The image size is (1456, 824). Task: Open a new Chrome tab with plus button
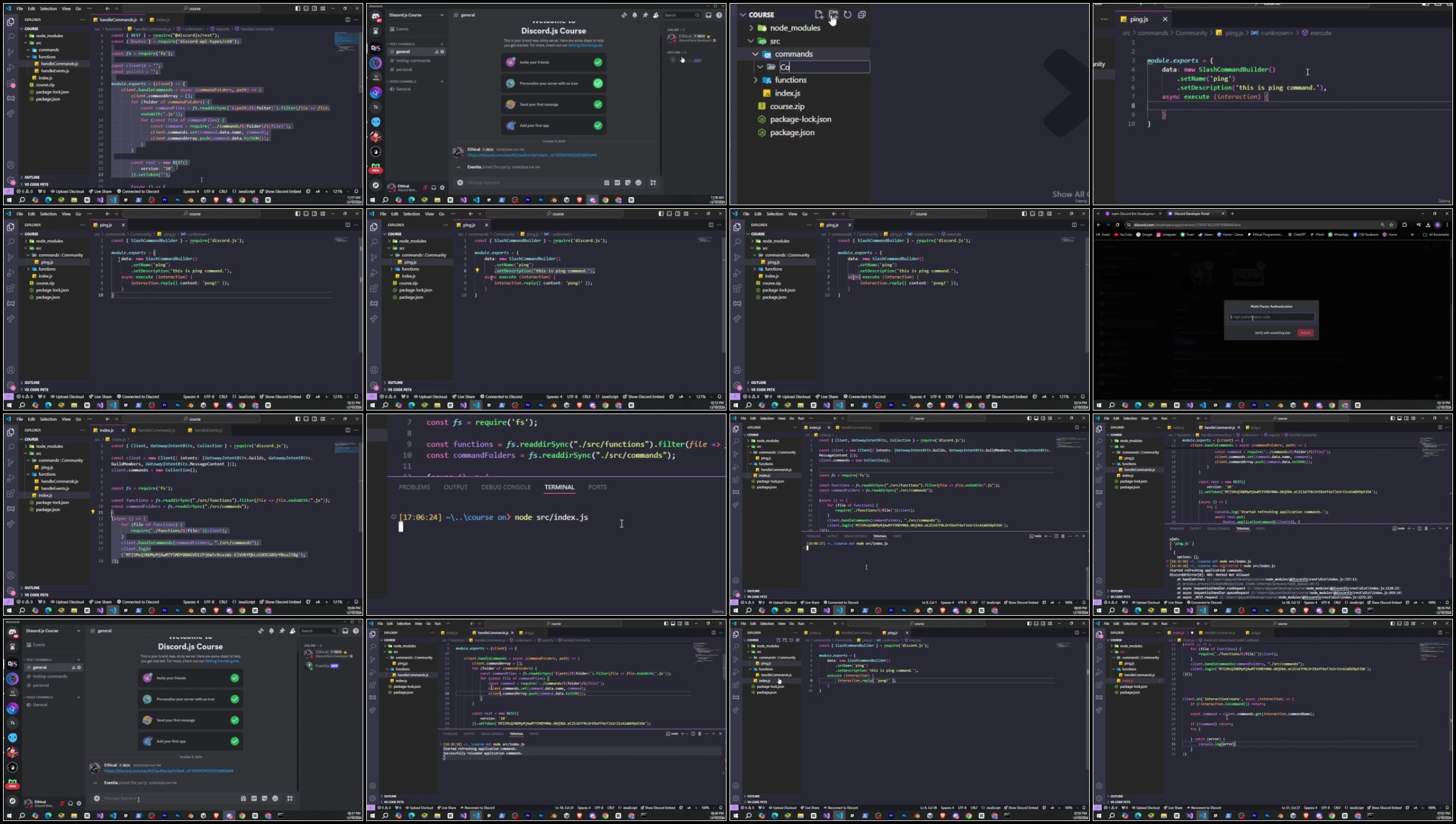(1232, 214)
